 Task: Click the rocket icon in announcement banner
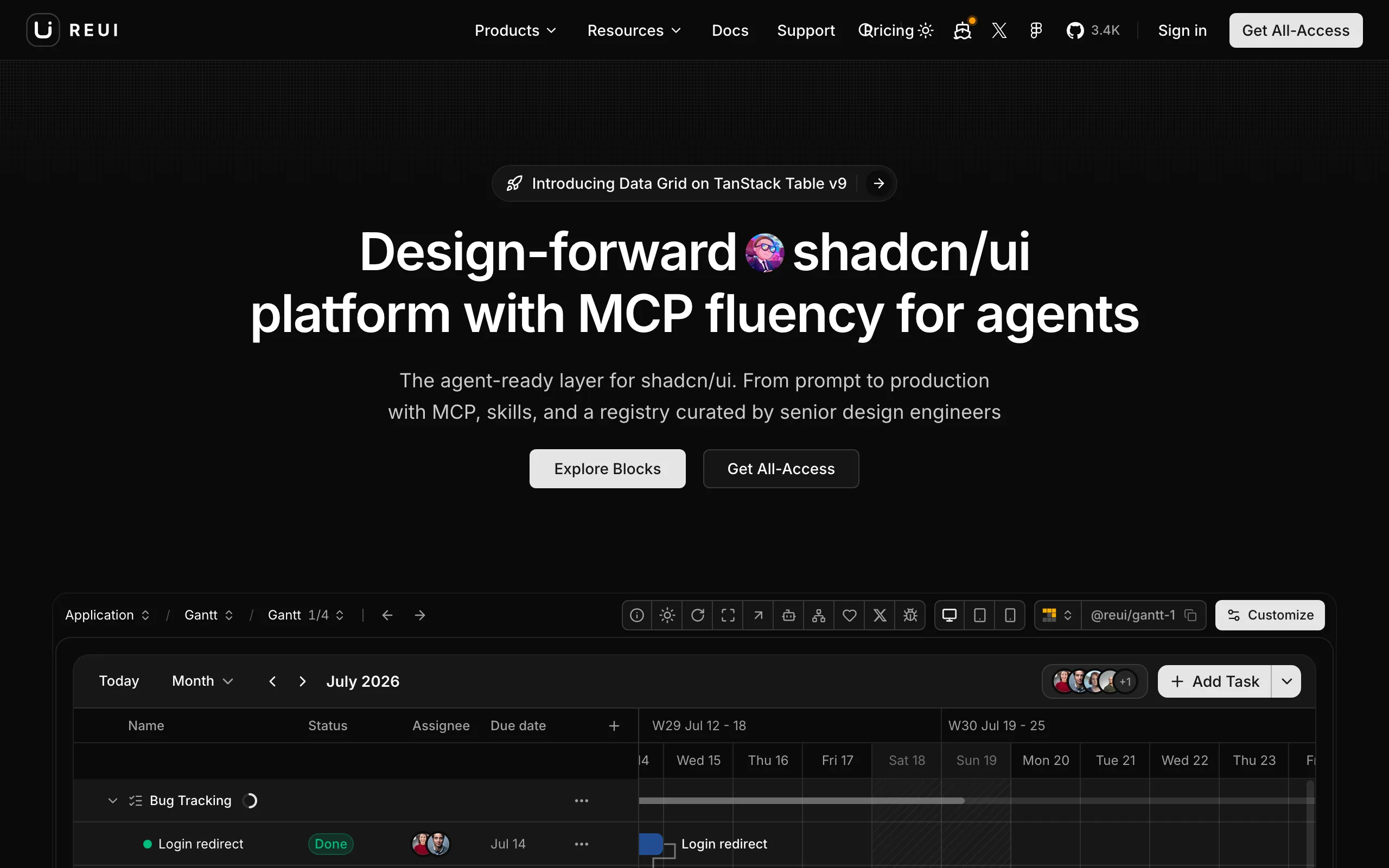tap(514, 183)
